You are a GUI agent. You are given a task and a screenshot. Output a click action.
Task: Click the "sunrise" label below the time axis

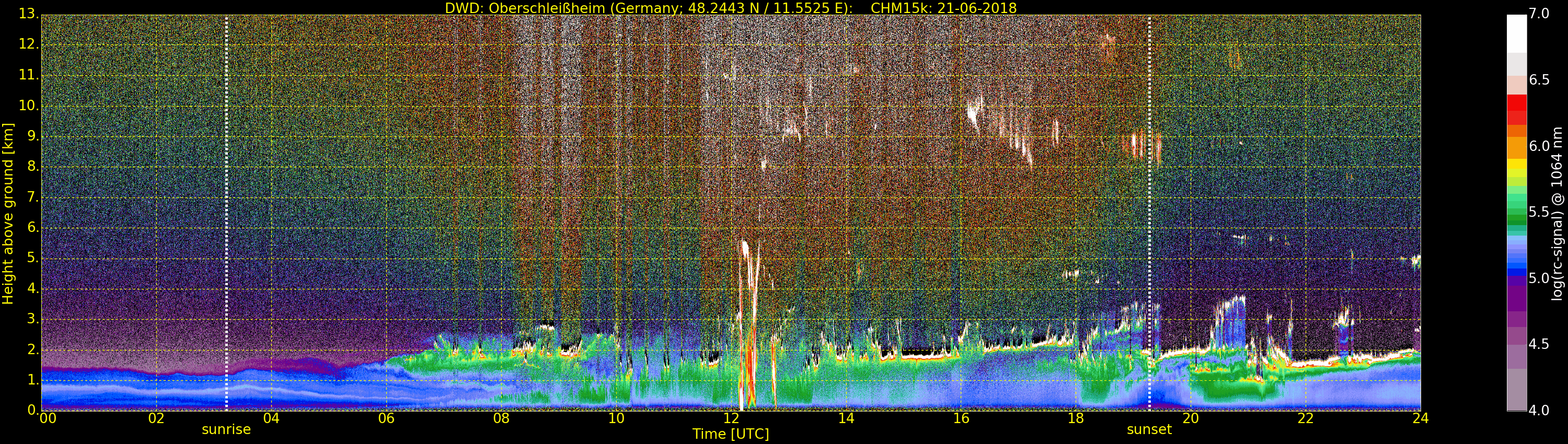click(x=226, y=429)
